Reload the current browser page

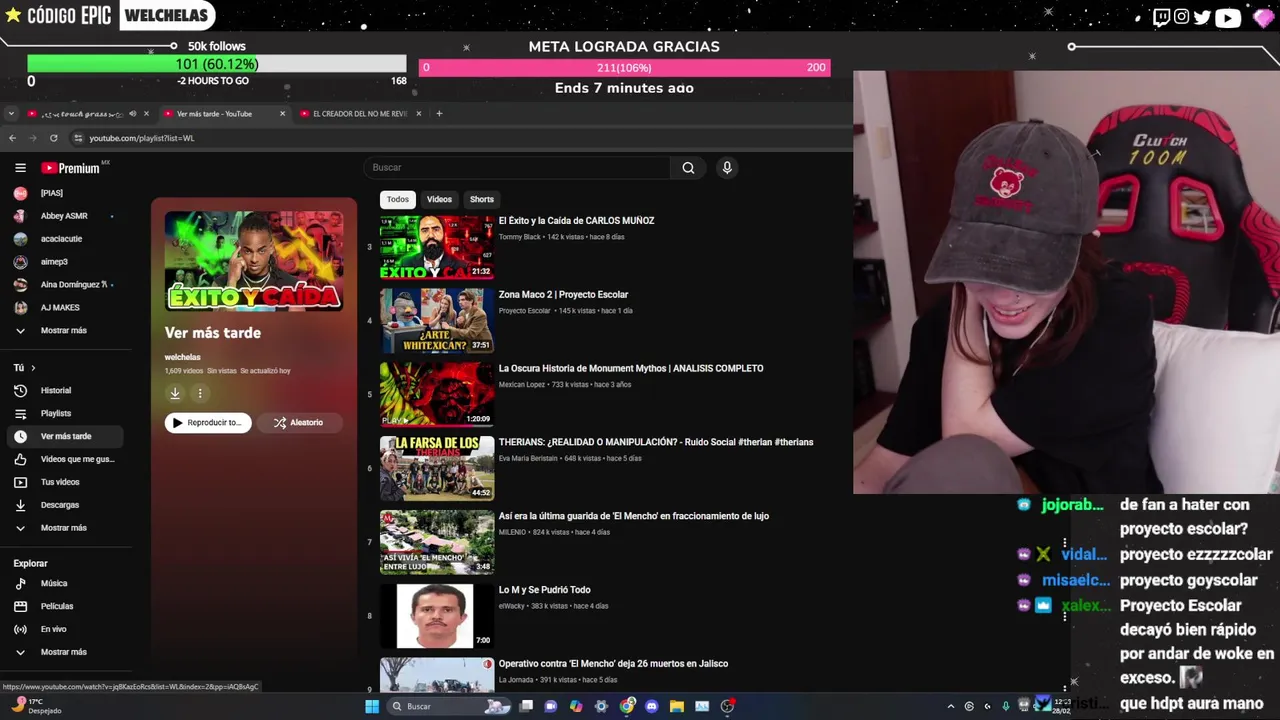point(53,138)
